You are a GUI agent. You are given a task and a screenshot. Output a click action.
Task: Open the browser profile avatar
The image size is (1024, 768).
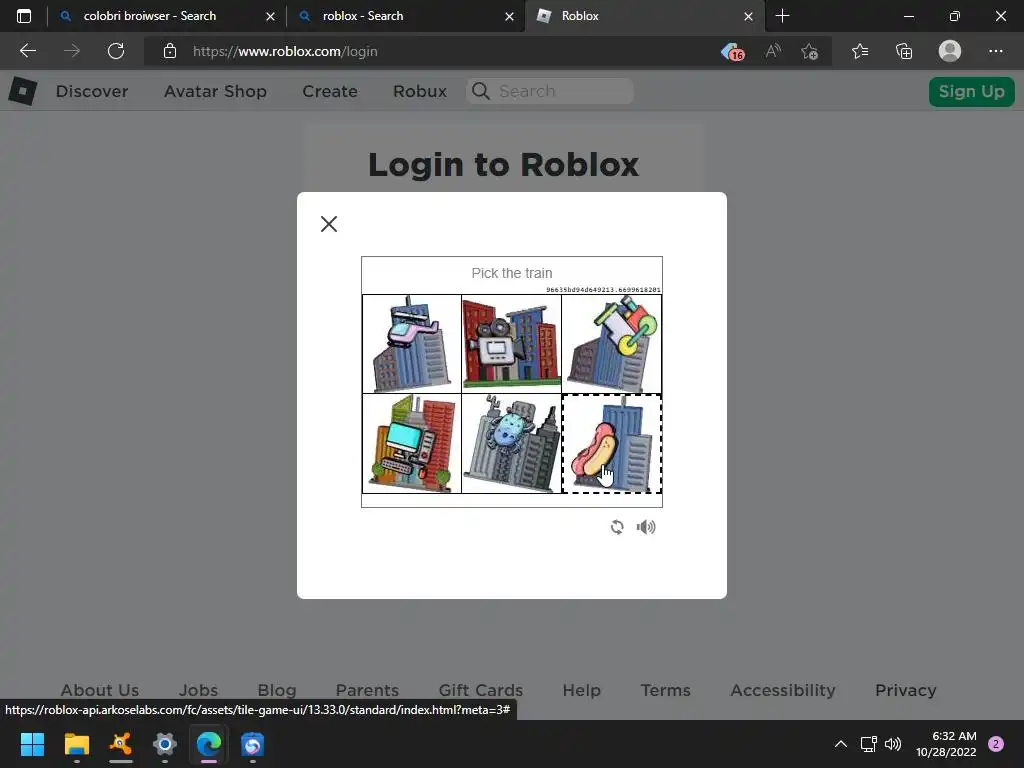point(950,51)
